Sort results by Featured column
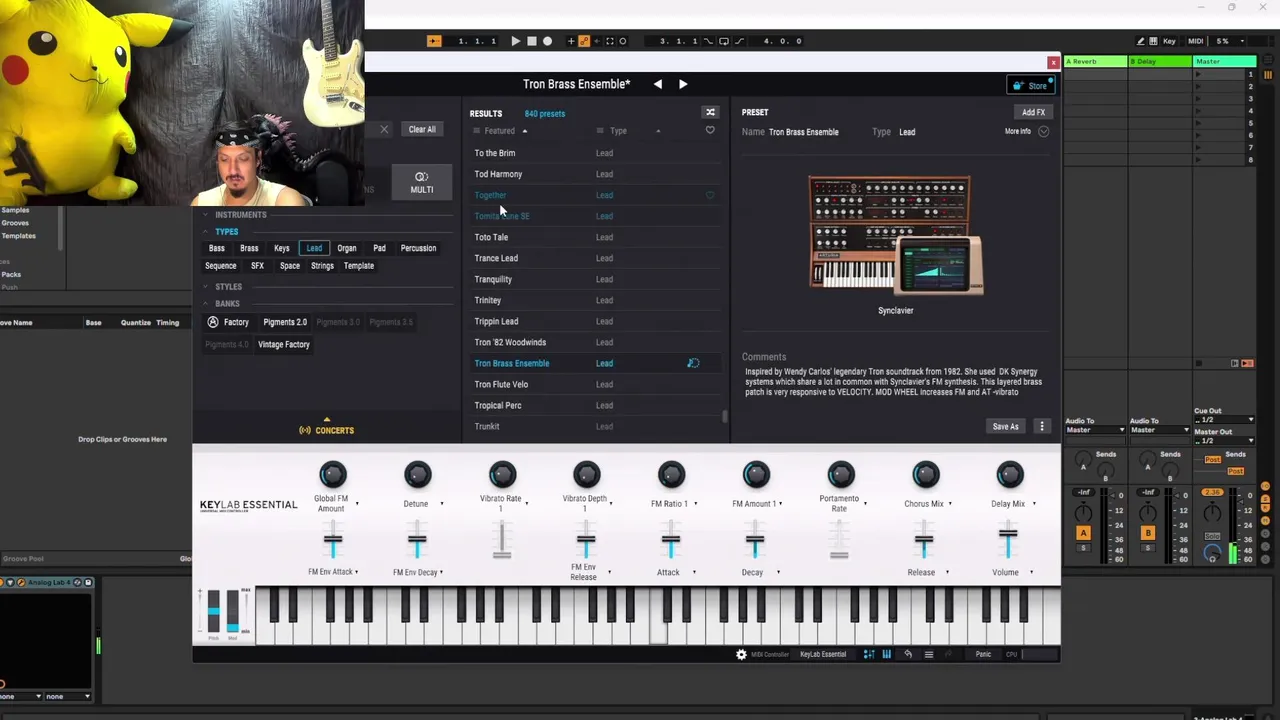This screenshot has height=720, width=1280. pos(499,131)
